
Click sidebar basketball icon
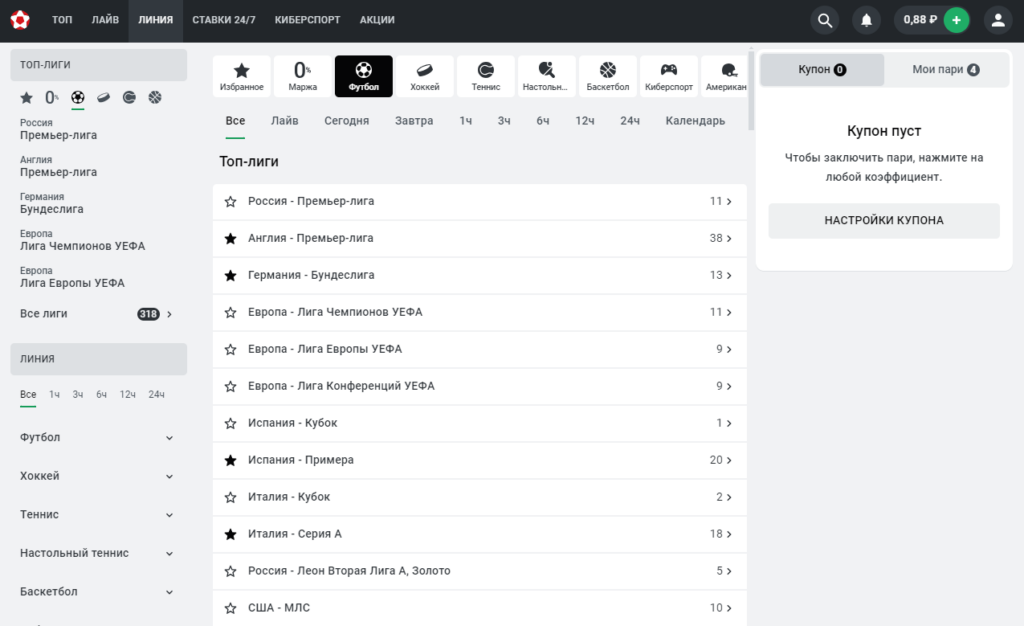click(x=155, y=98)
